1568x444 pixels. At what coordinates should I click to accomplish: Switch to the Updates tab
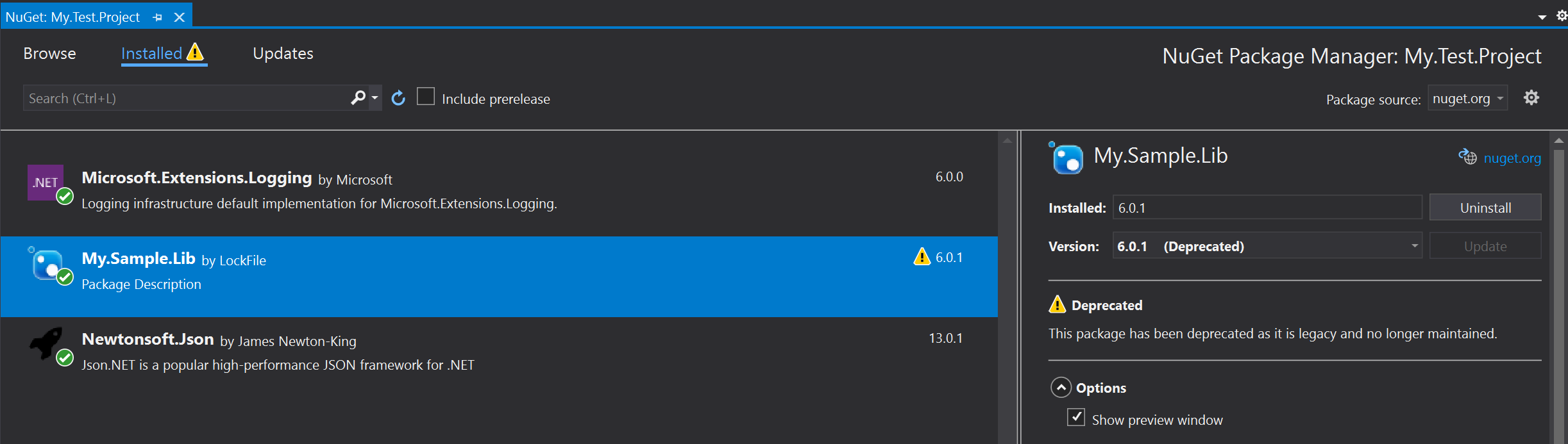pos(282,54)
